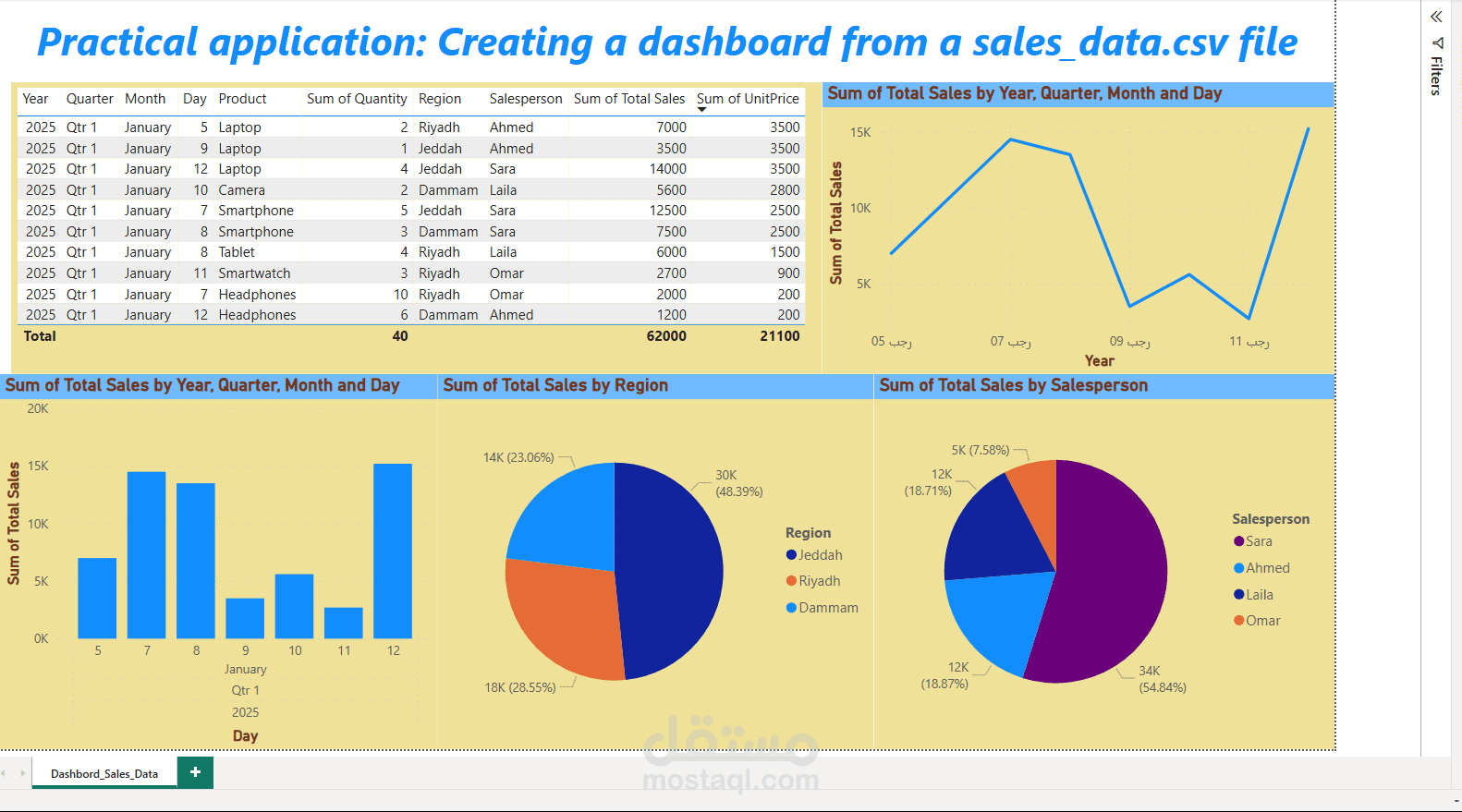Viewport: 1462px width, 812px height.
Task: Sort table by Salesperson column header
Action: click(526, 99)
